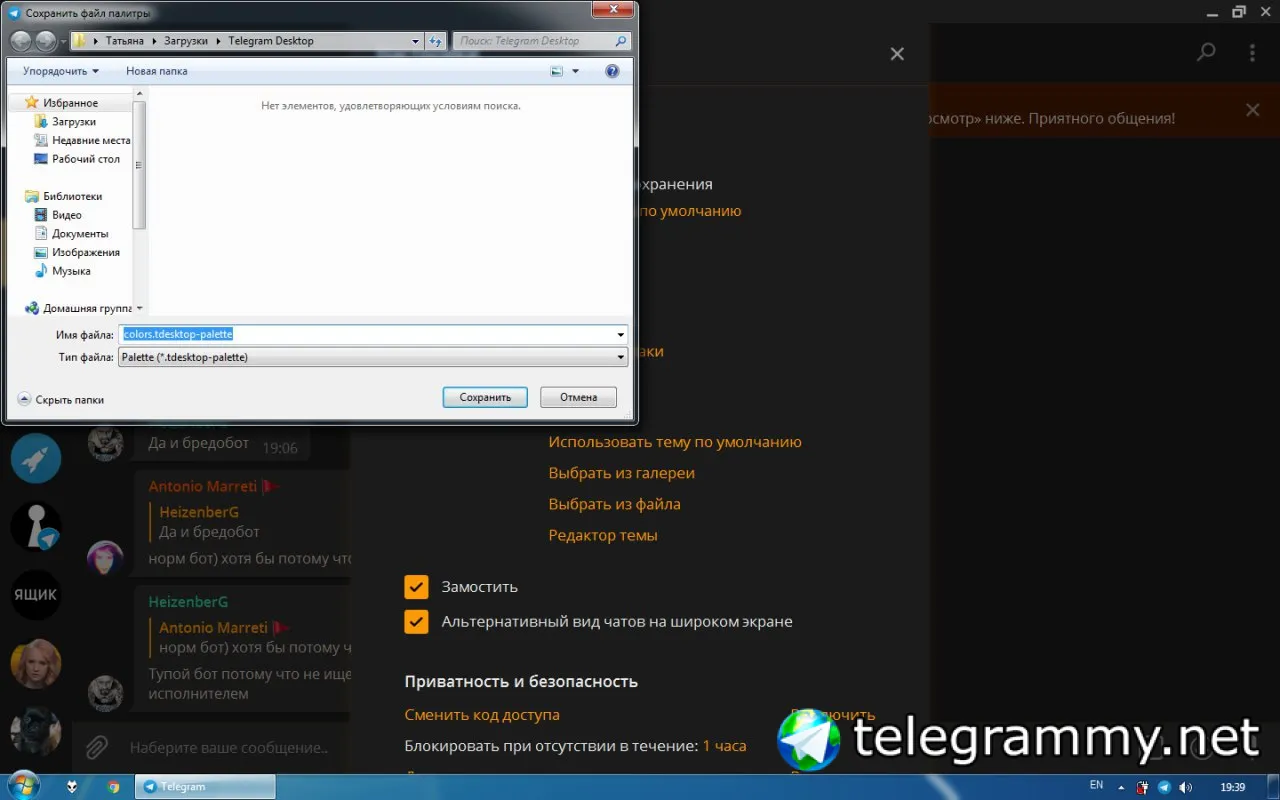Click the arrow before Татьяна in the address bar

[96, 41]
